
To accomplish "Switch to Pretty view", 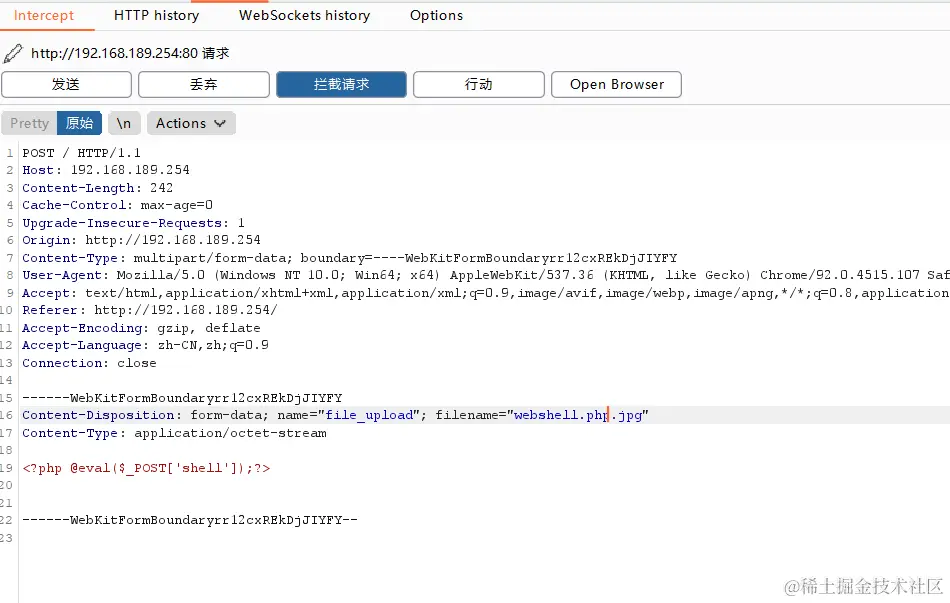I will coord(29,123).
